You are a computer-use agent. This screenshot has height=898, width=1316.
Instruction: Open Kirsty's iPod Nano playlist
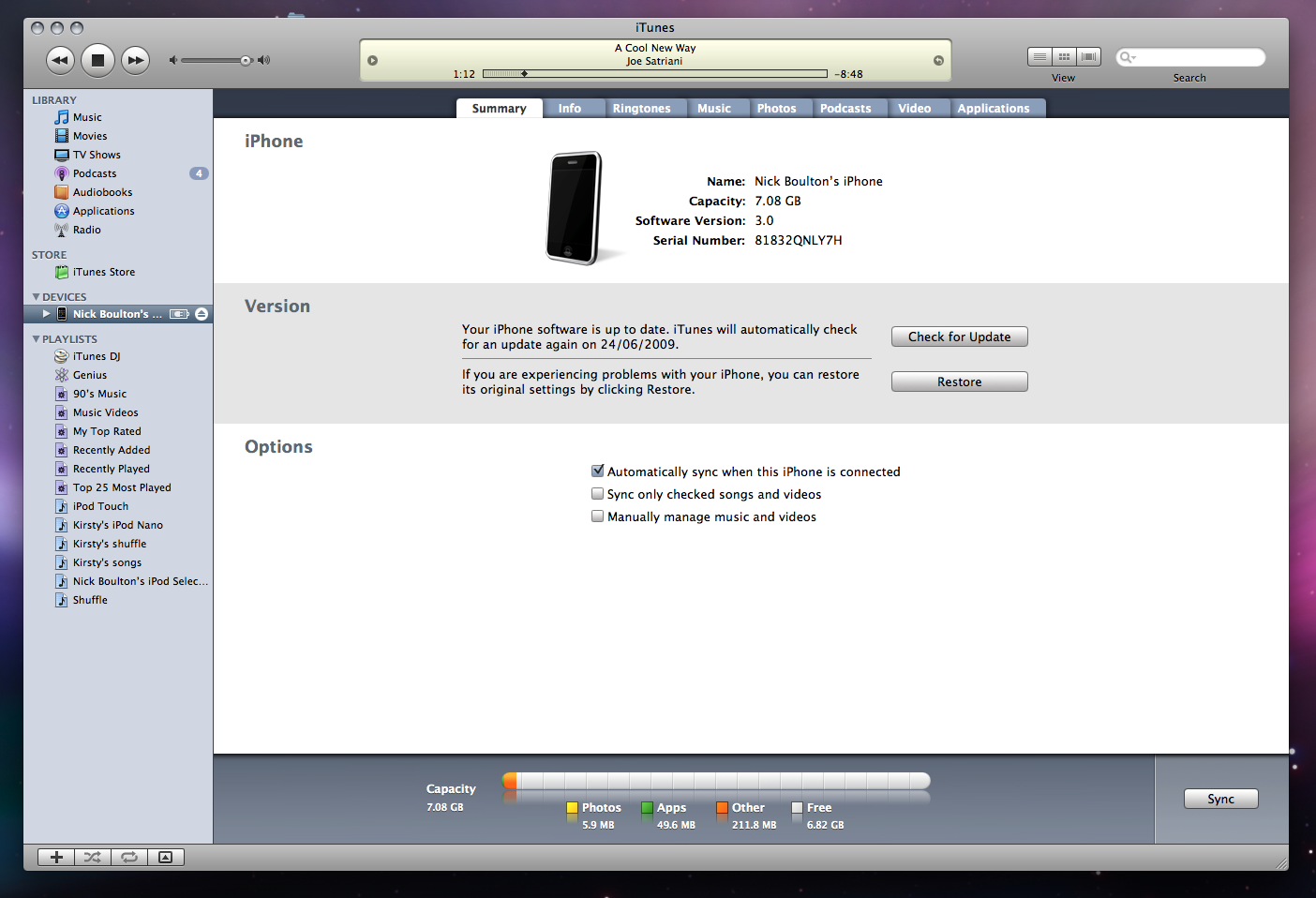(x=118, y=525)
